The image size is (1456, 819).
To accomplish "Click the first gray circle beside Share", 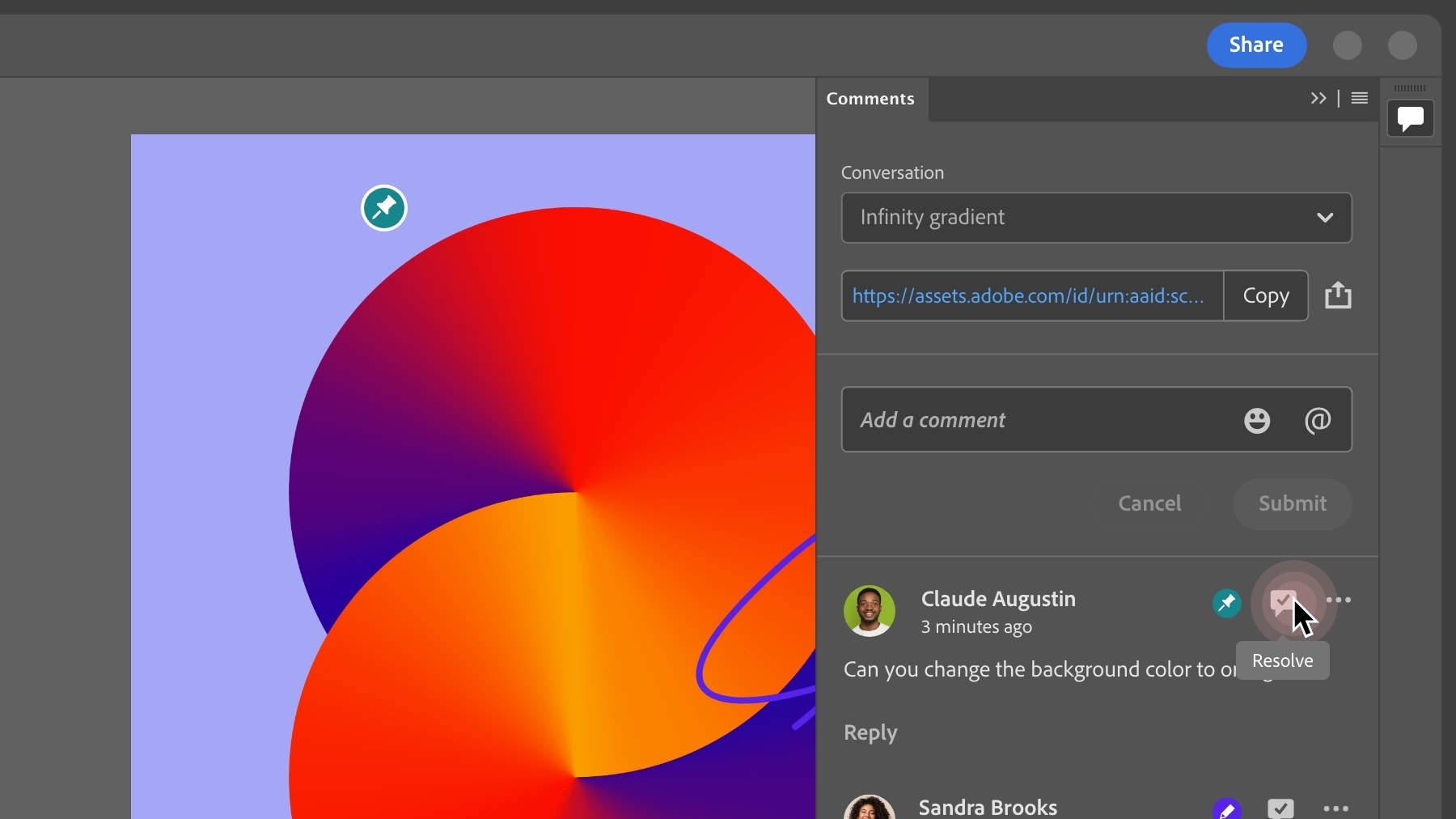I will (x=1348, y=45).
